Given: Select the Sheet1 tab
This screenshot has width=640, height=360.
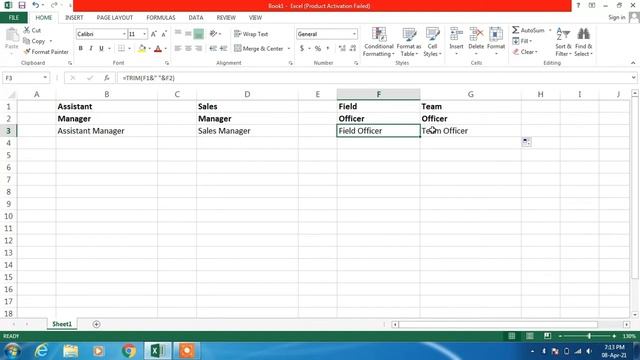Looking at the screenshot, I should (62, 324).
